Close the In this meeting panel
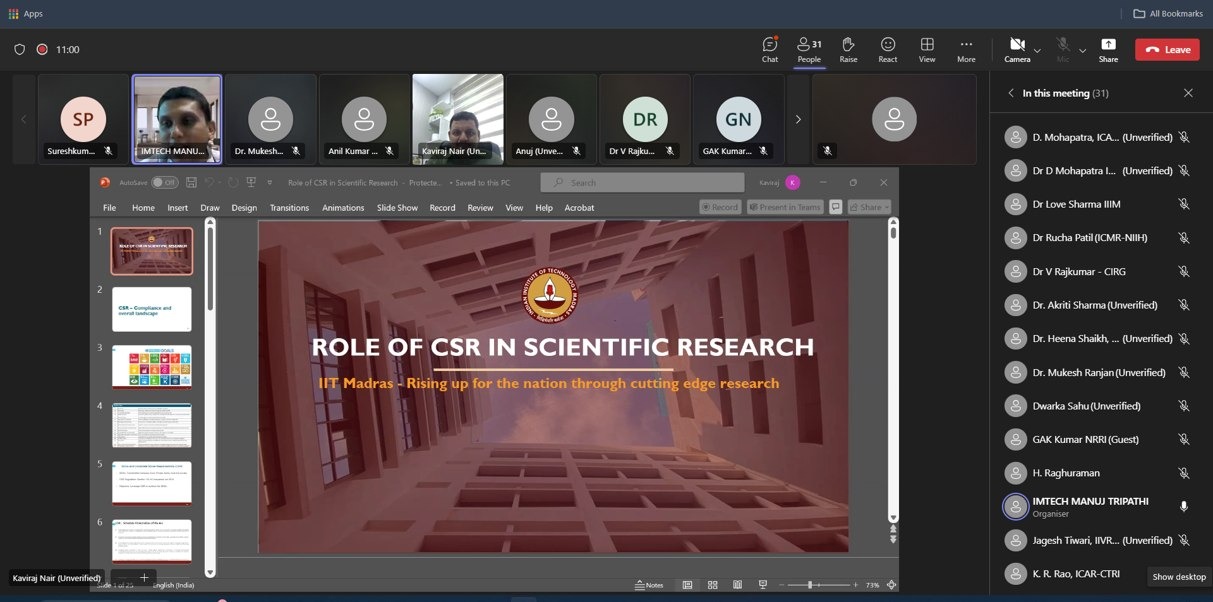The height and width of the screenshot is (602, 1213). [1188, 93]
